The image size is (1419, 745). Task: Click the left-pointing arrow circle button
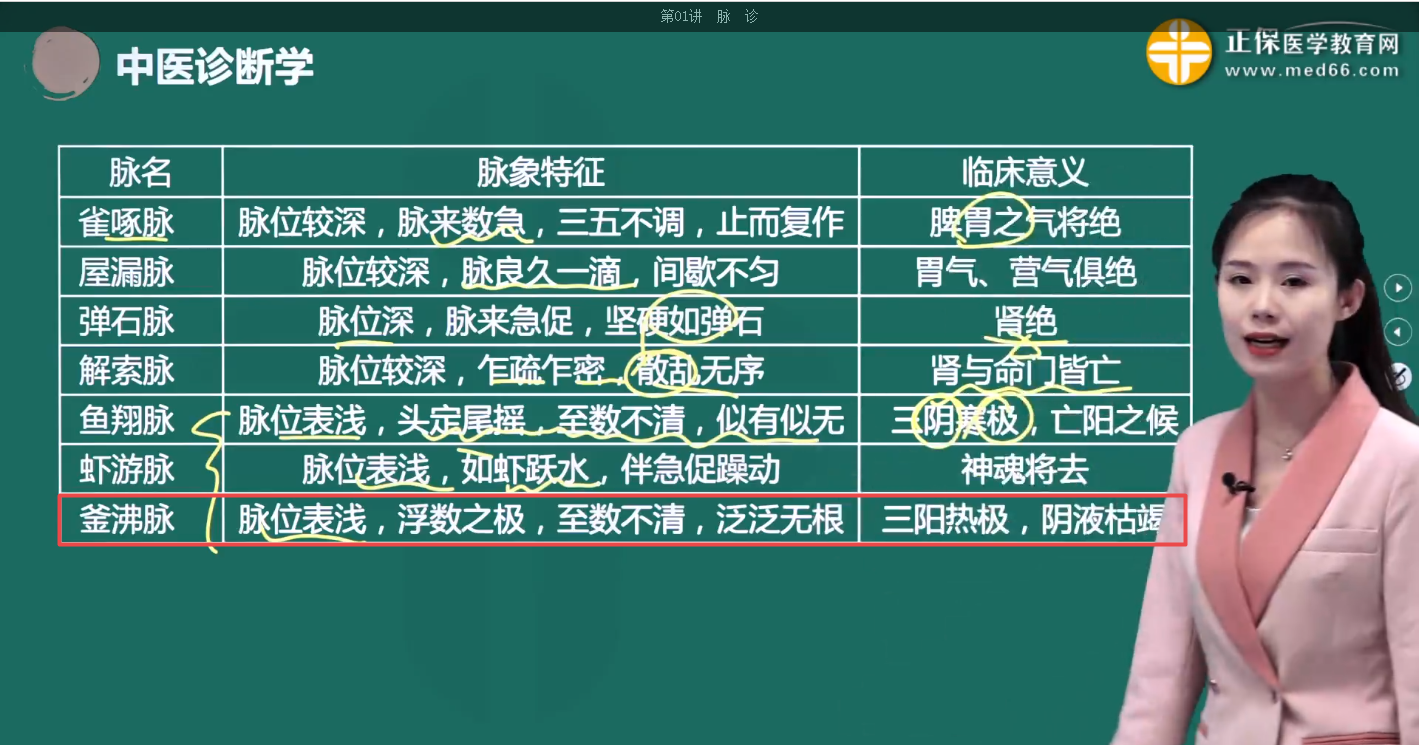coord(1397,332)
